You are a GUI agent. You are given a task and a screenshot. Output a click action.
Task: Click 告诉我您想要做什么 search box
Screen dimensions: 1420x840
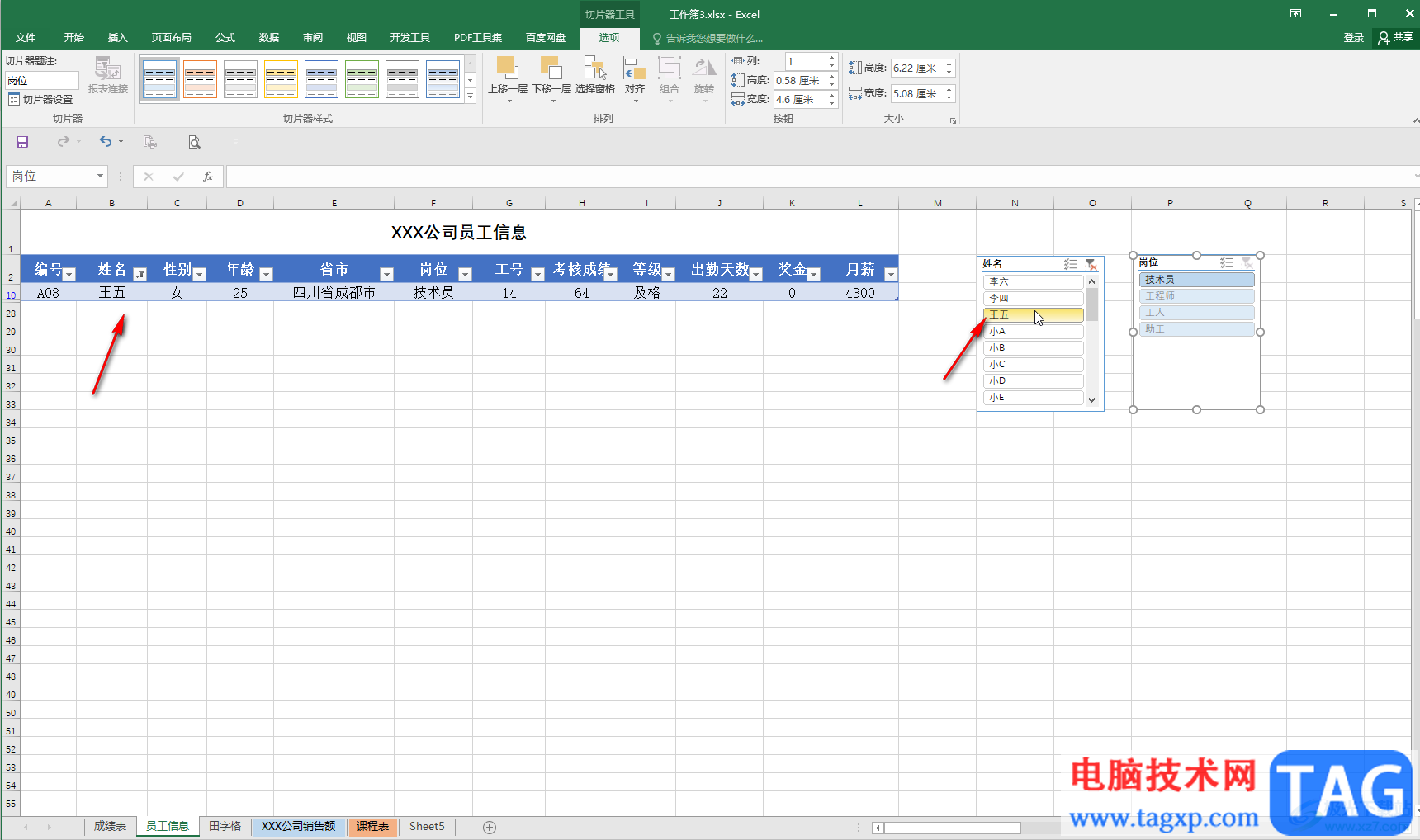[715, 38]
